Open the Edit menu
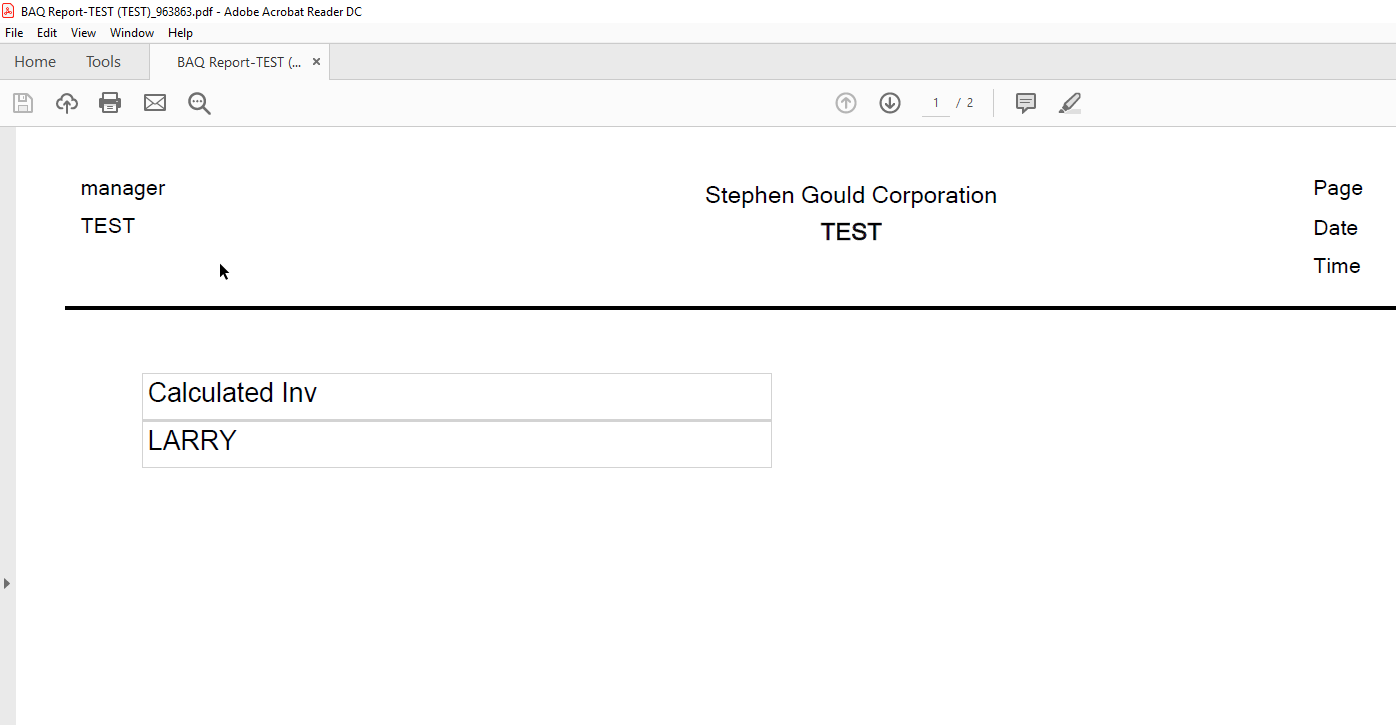The image size is (1396, 725). pos(47,33)
